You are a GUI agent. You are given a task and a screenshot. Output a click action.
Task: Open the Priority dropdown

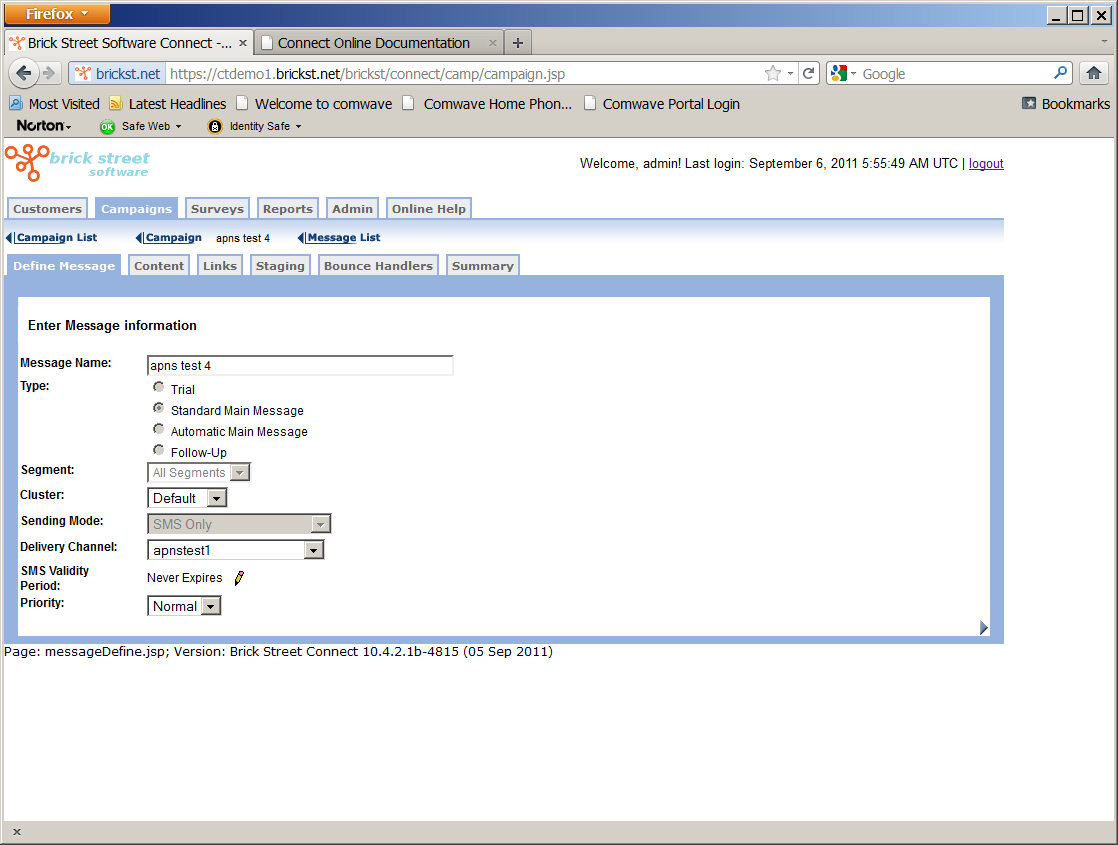click(210, 606)
